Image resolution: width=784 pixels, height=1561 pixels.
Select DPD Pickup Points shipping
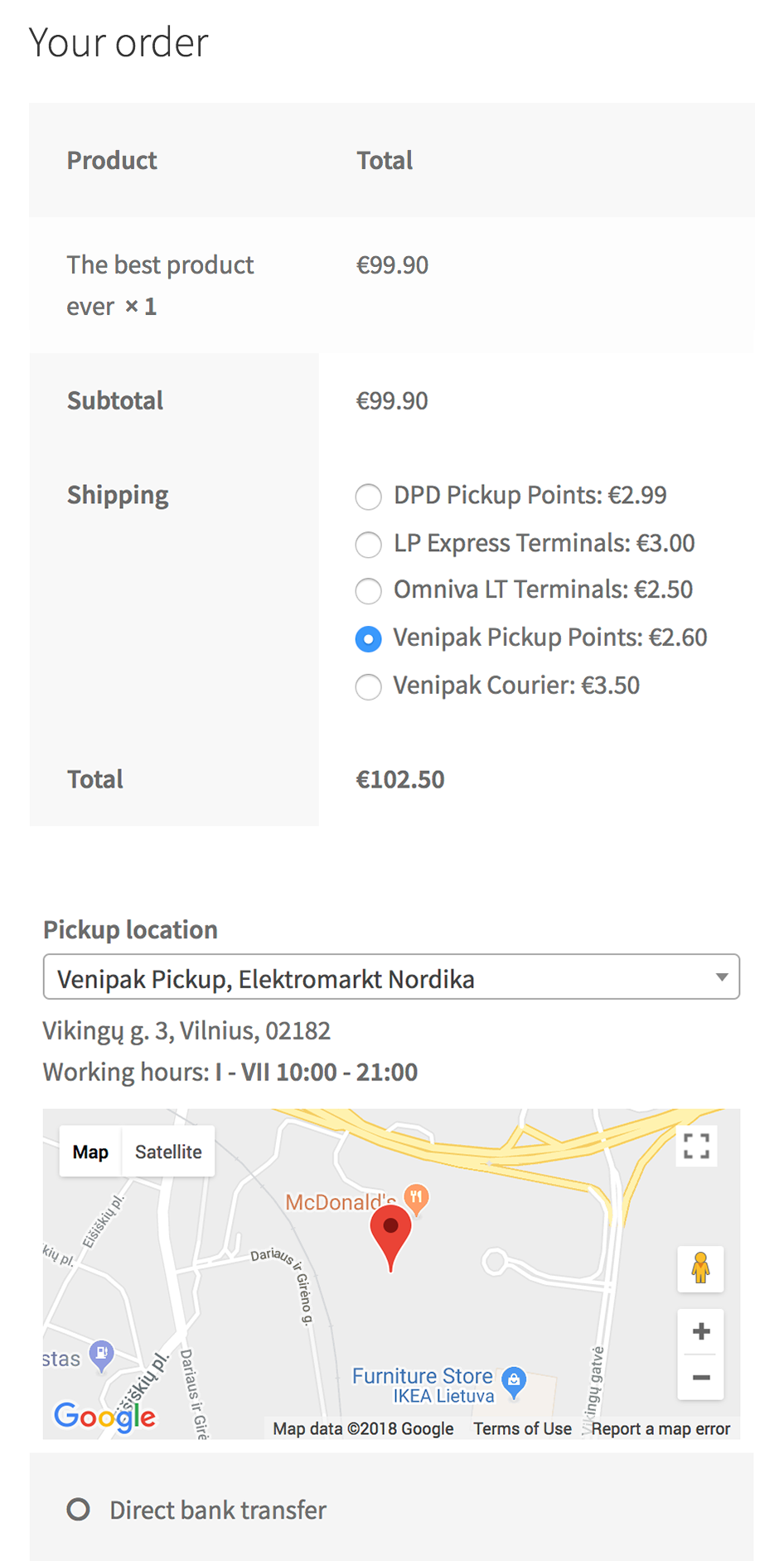tap(369, 497)
